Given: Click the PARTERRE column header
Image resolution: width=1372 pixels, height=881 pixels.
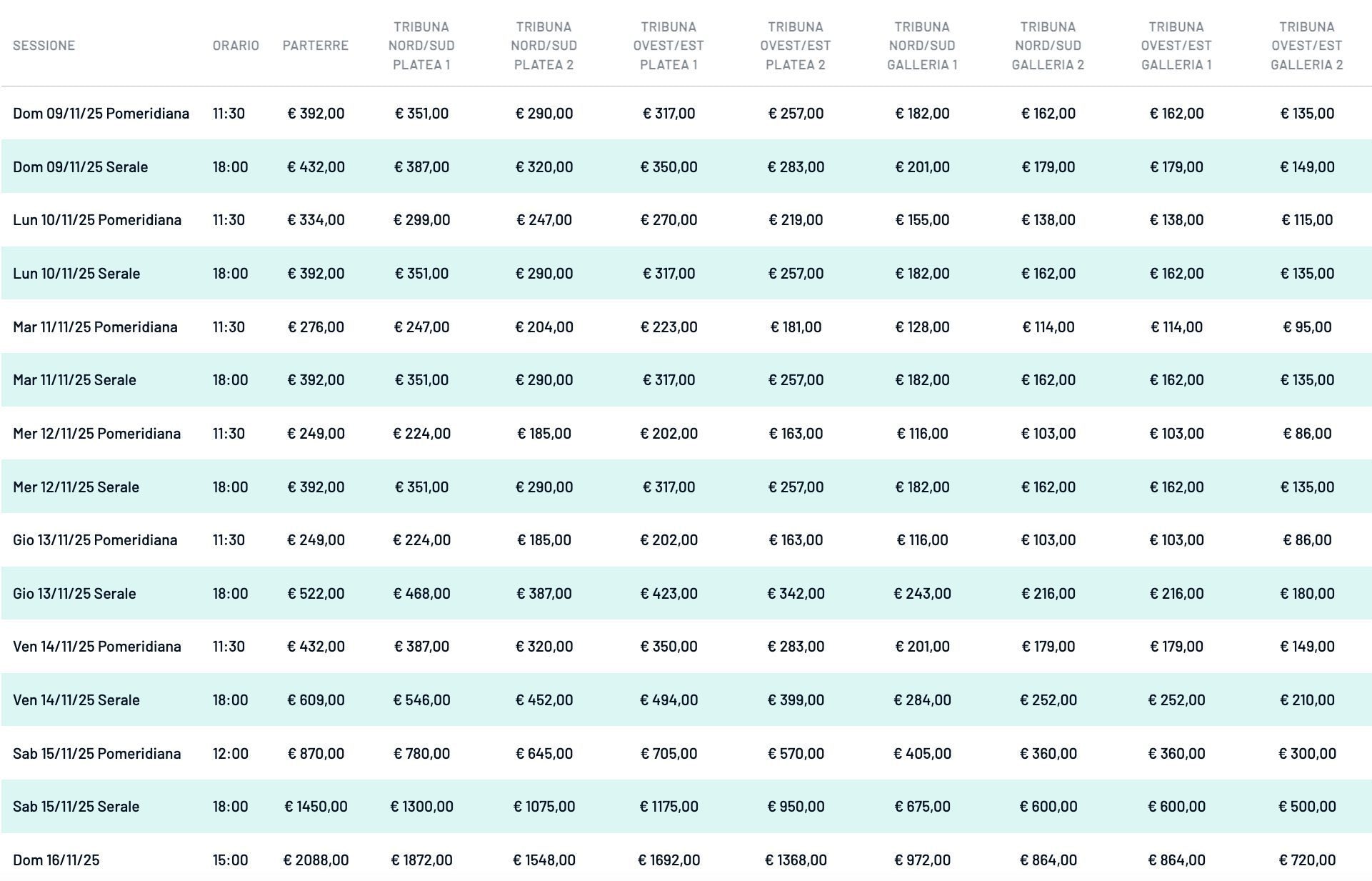Looking at the screenshot, I should coord(315,45).
